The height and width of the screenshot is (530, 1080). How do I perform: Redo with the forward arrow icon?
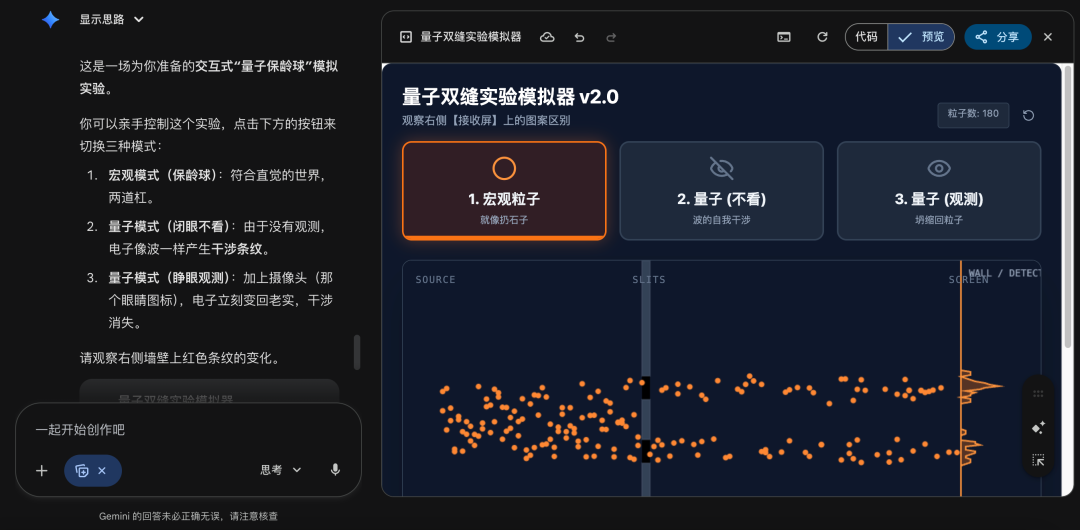[x=611, y=37]
